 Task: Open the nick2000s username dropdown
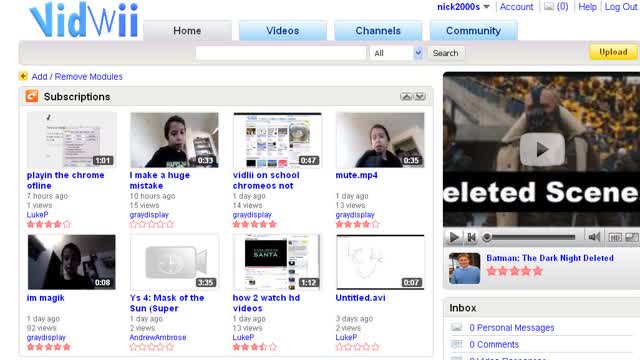pyautogui.click(x=463, y=7)
